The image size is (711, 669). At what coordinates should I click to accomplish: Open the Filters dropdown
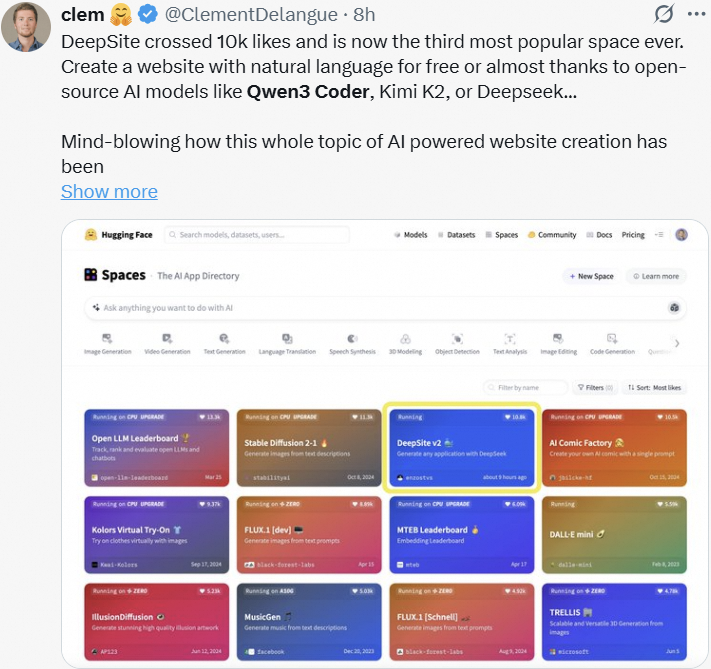click(595, 388)
